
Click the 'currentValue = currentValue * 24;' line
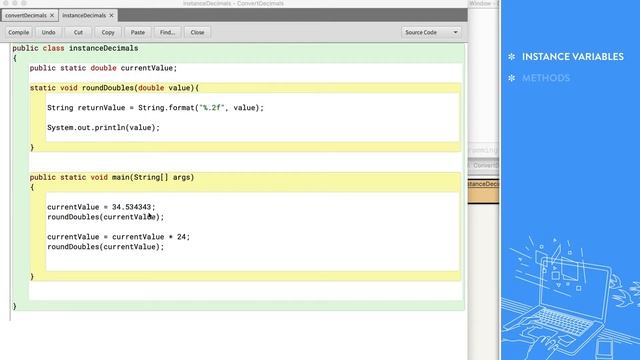point(118,237)
